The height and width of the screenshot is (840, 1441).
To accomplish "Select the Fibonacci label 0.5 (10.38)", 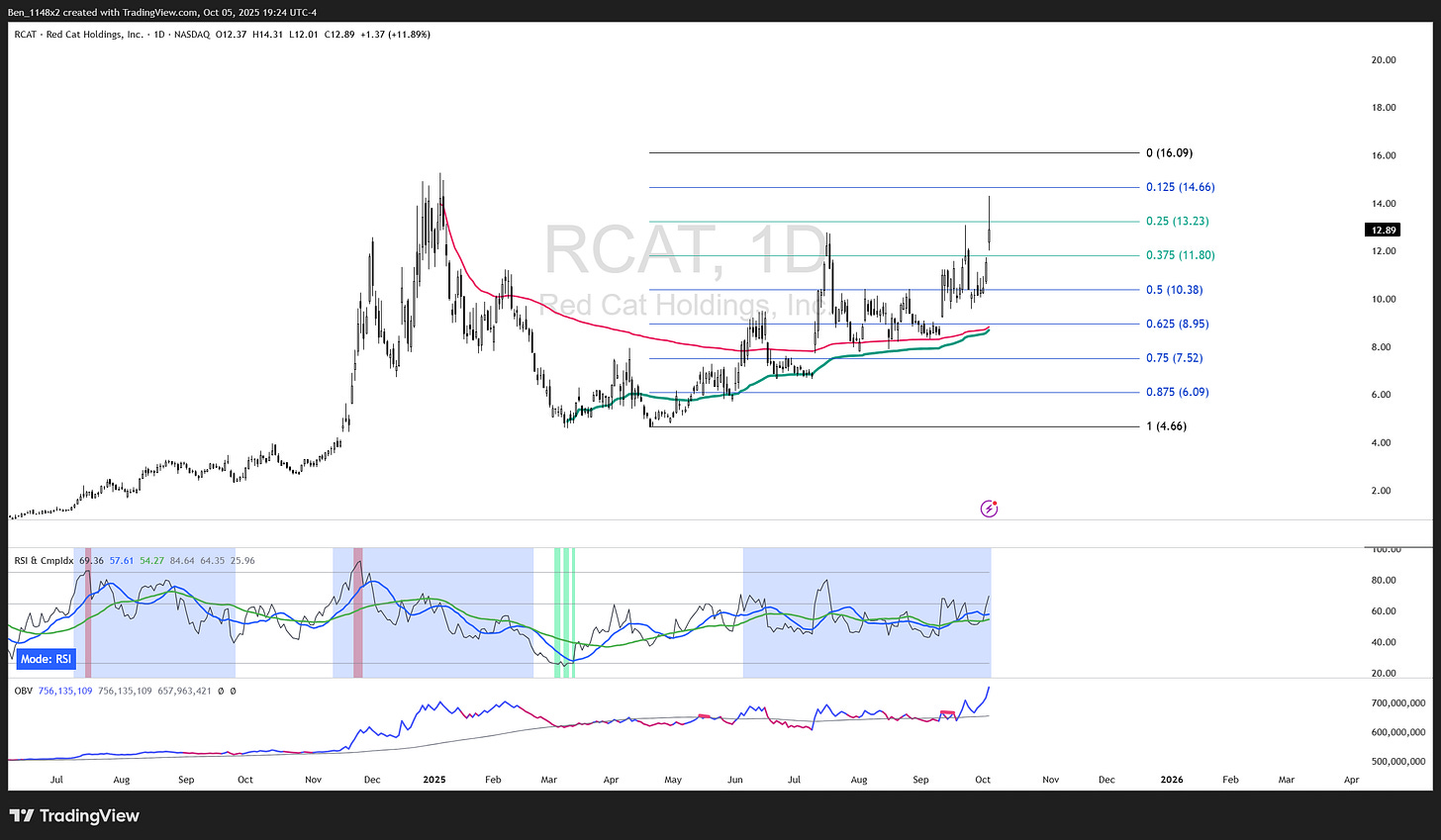I will click(x=1175, y=290).
